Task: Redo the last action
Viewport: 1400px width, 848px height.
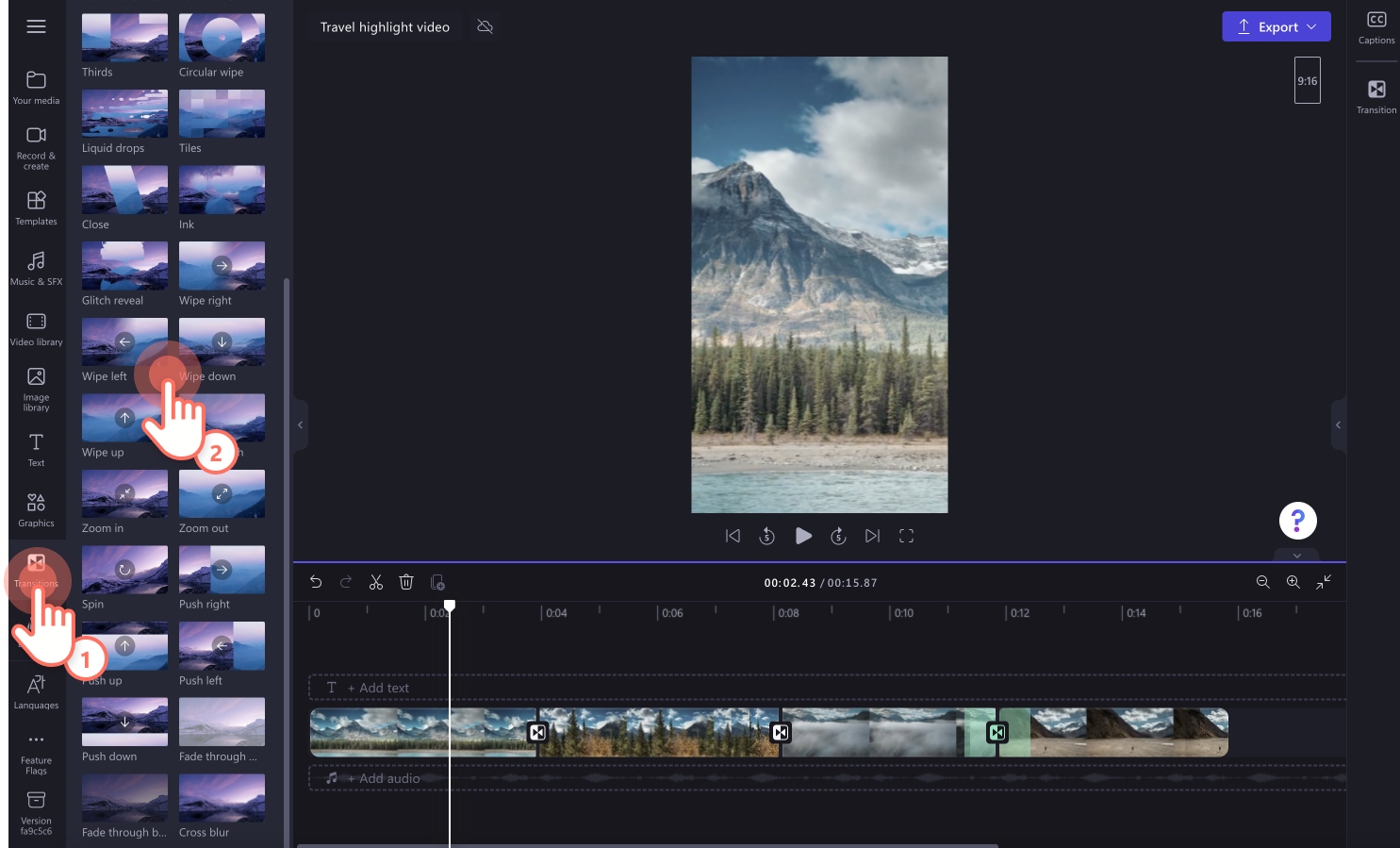Action: pos(346,582)
